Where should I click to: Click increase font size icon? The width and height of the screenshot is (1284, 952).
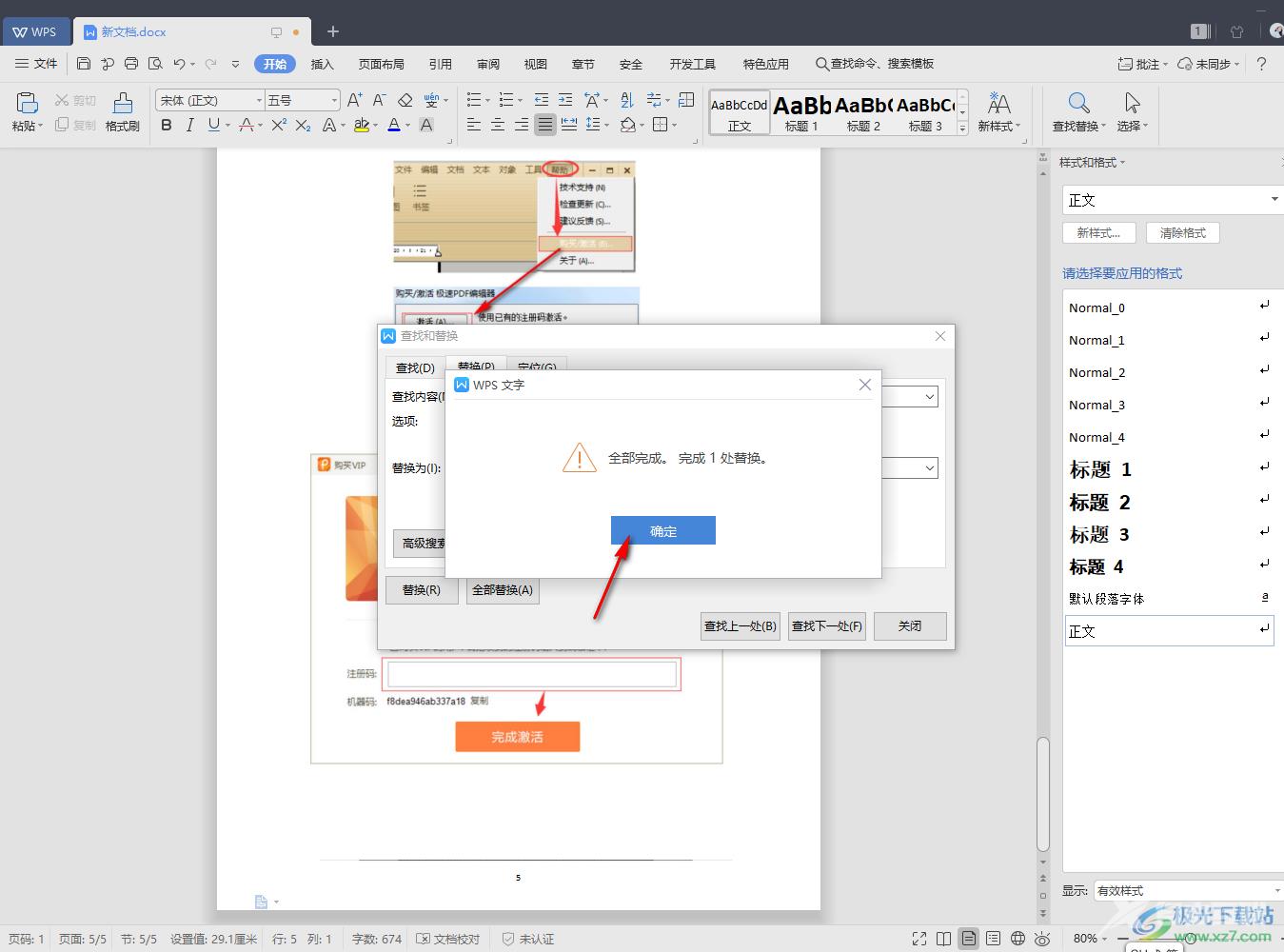pyautogui.click(x=354, y=100)
